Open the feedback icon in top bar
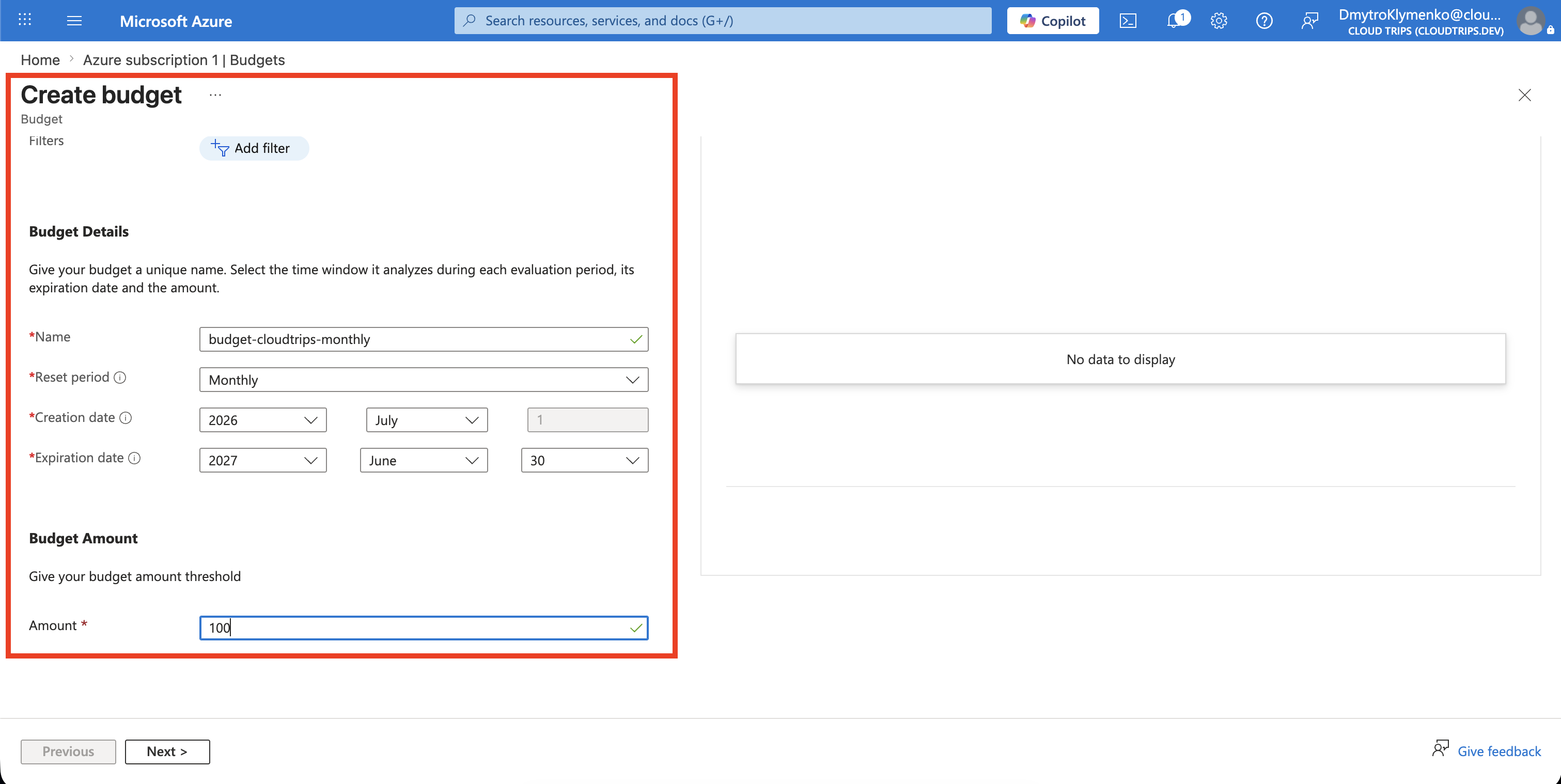Viewport: 1561px width, 784px height. (1309, 21)
